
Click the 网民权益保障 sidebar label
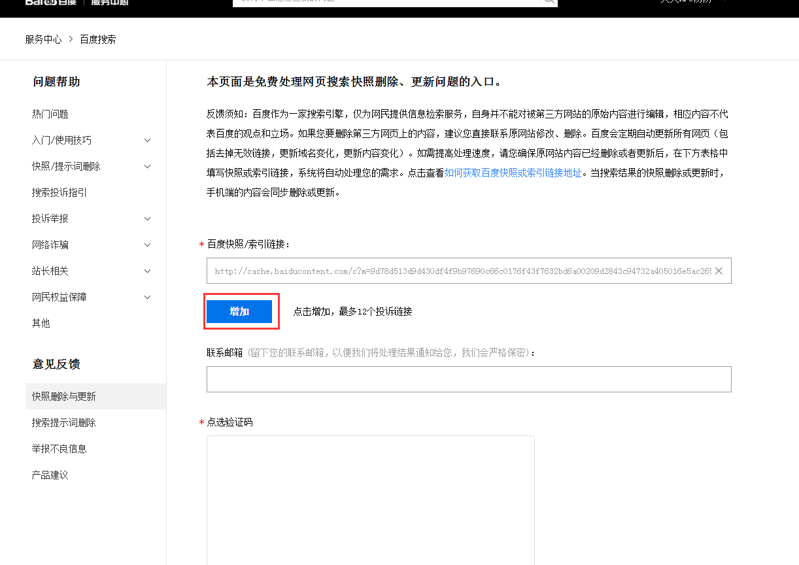59,297
